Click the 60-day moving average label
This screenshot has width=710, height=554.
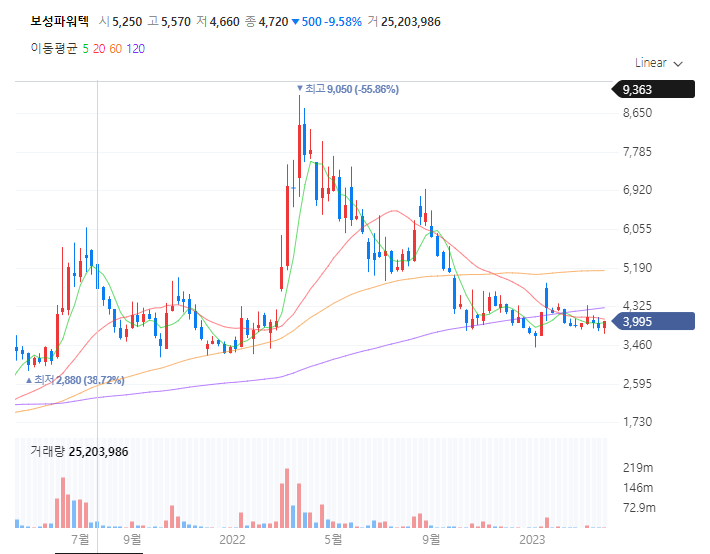pos(115,49)
